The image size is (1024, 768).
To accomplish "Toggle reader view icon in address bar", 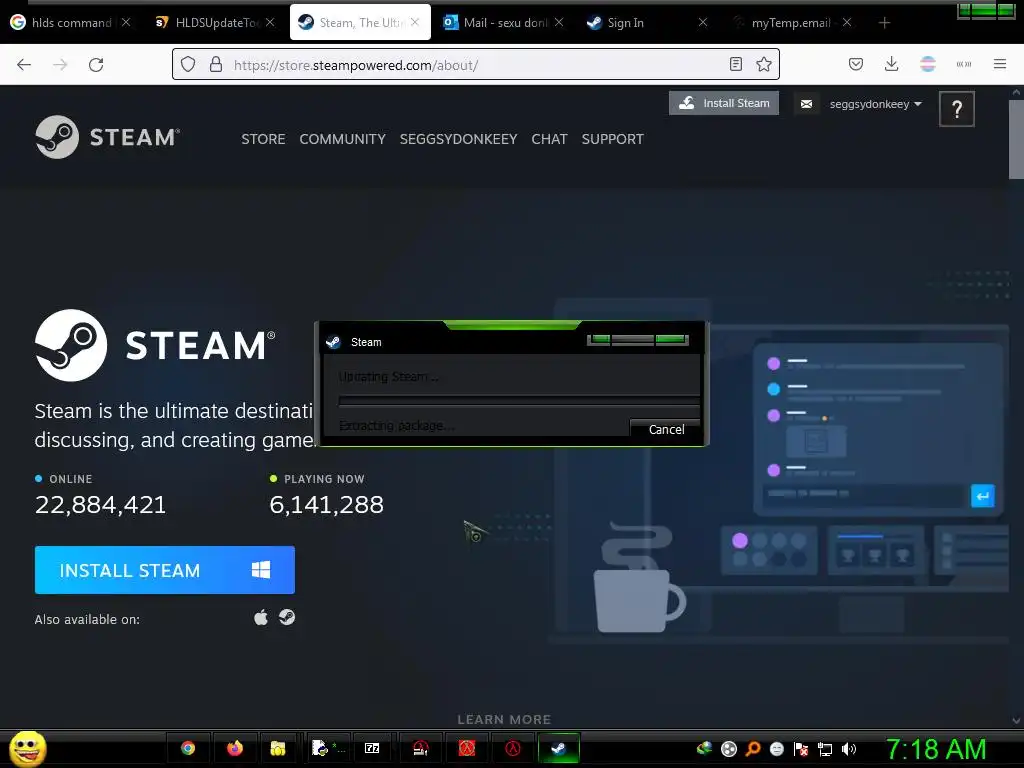I will coord(736,65).
